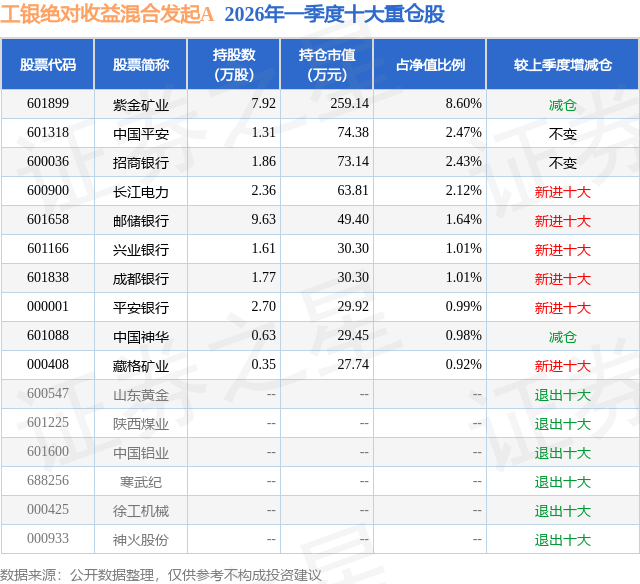This screenshot has height=584, width=640.
Task: Click stock code 600547
Action: tap(48, 393)
